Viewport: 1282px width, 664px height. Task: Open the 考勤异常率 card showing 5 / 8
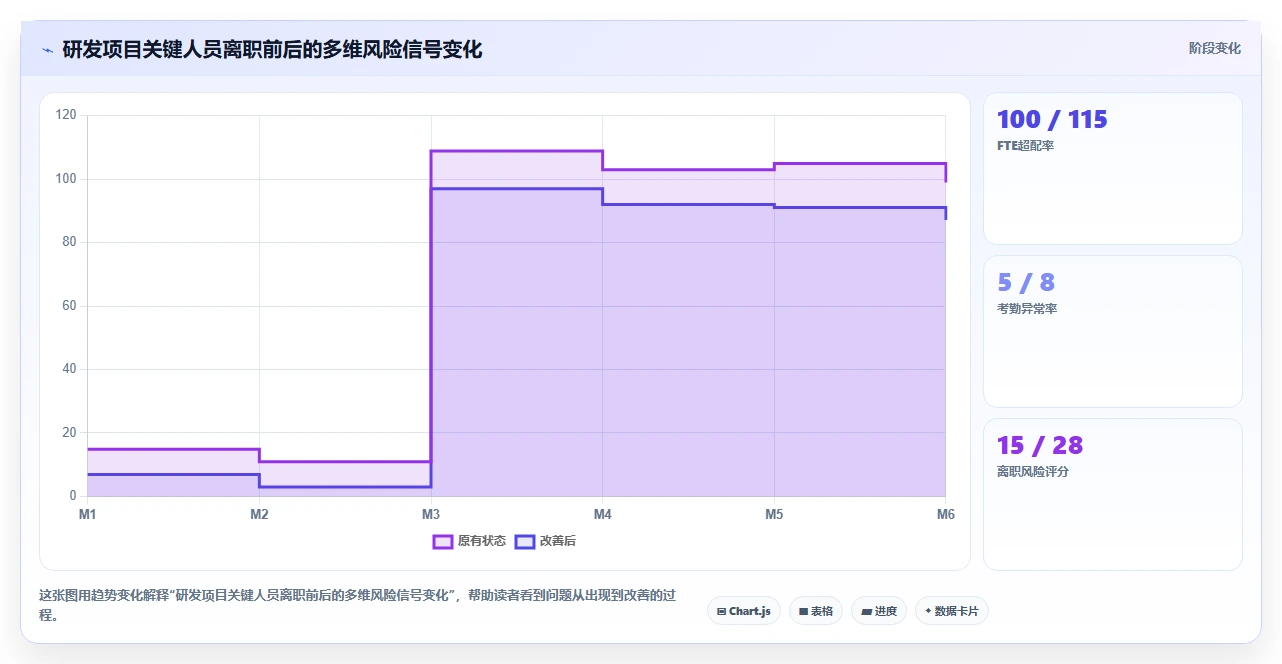pos(1113,331)
